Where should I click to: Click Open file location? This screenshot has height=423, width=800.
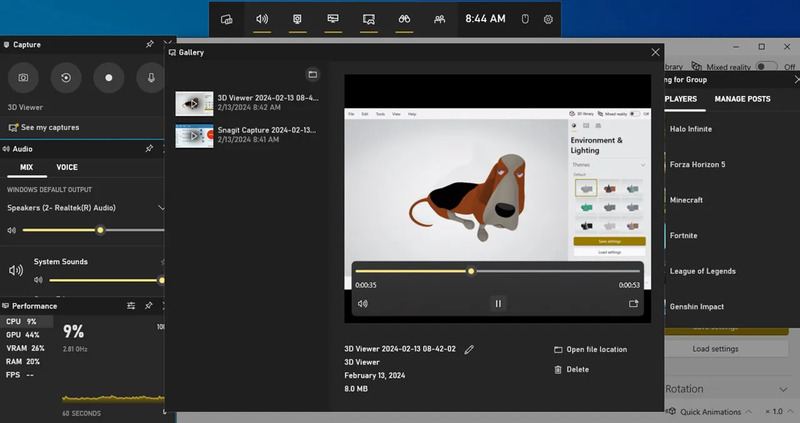(596, 349)
